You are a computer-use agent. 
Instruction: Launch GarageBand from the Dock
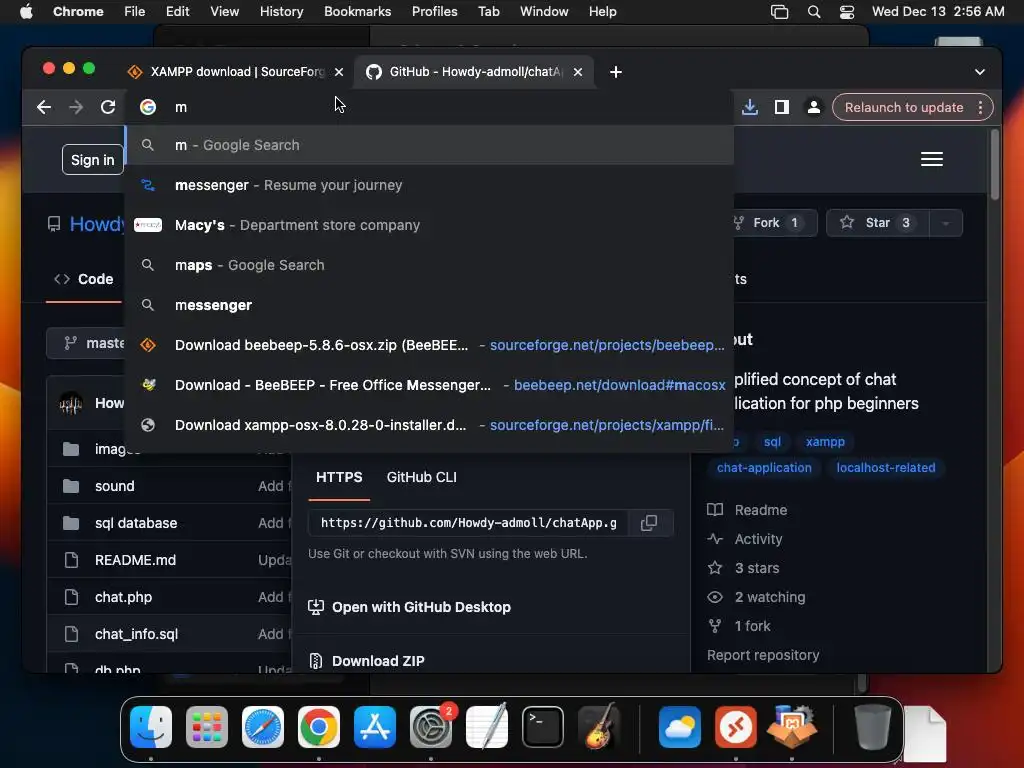pyautogui.click(x=599, y=727)
